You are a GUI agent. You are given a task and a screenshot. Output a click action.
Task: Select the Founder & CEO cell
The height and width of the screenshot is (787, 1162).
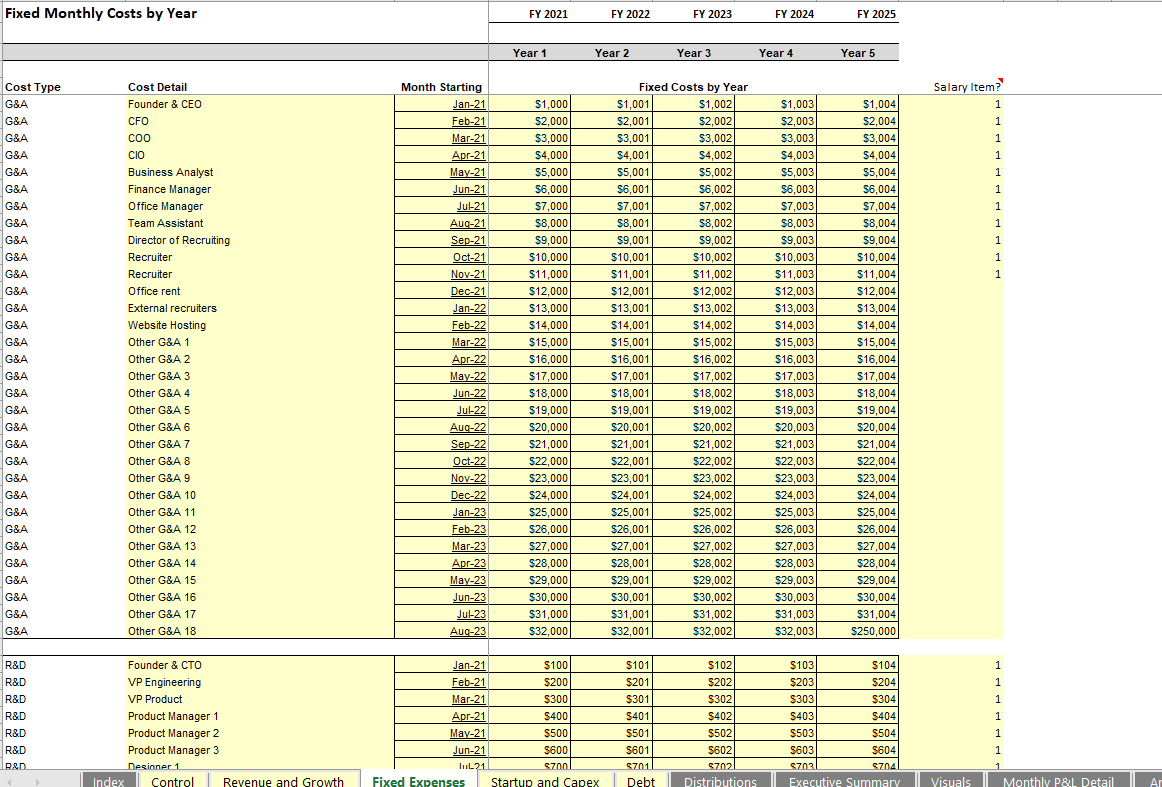[260, 104]
